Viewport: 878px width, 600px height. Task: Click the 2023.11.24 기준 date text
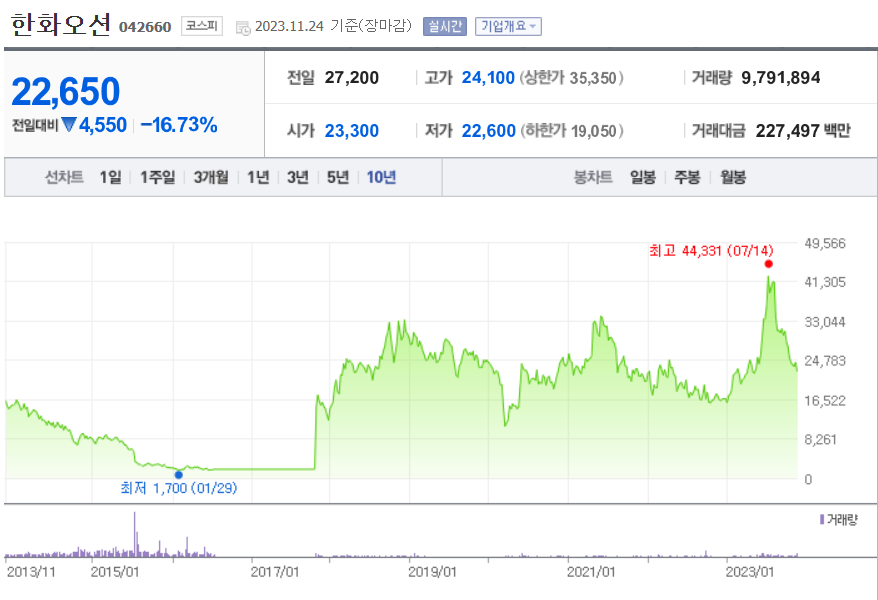[x=333, y=26]
